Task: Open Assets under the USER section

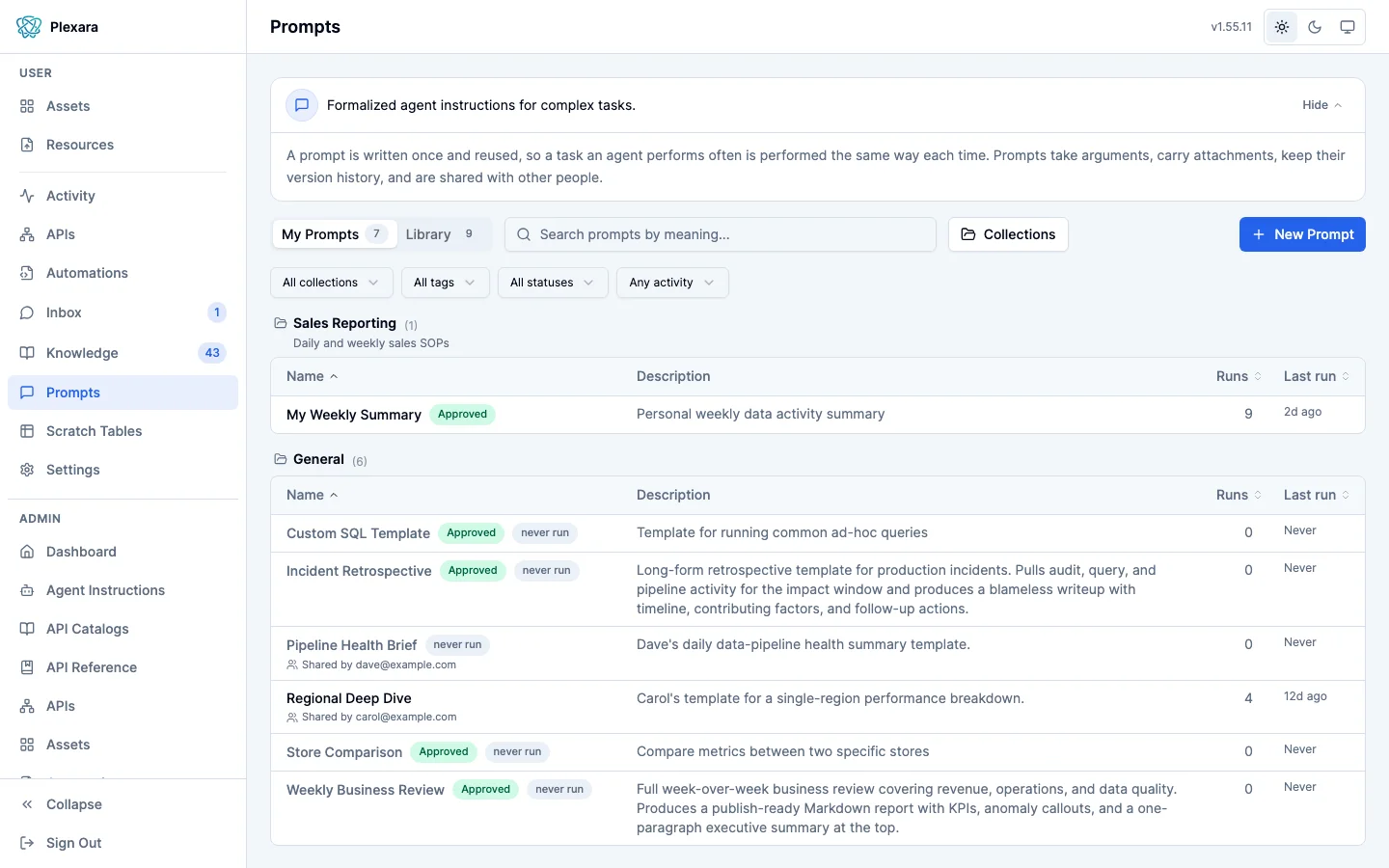Action: [x=123, y=106]
